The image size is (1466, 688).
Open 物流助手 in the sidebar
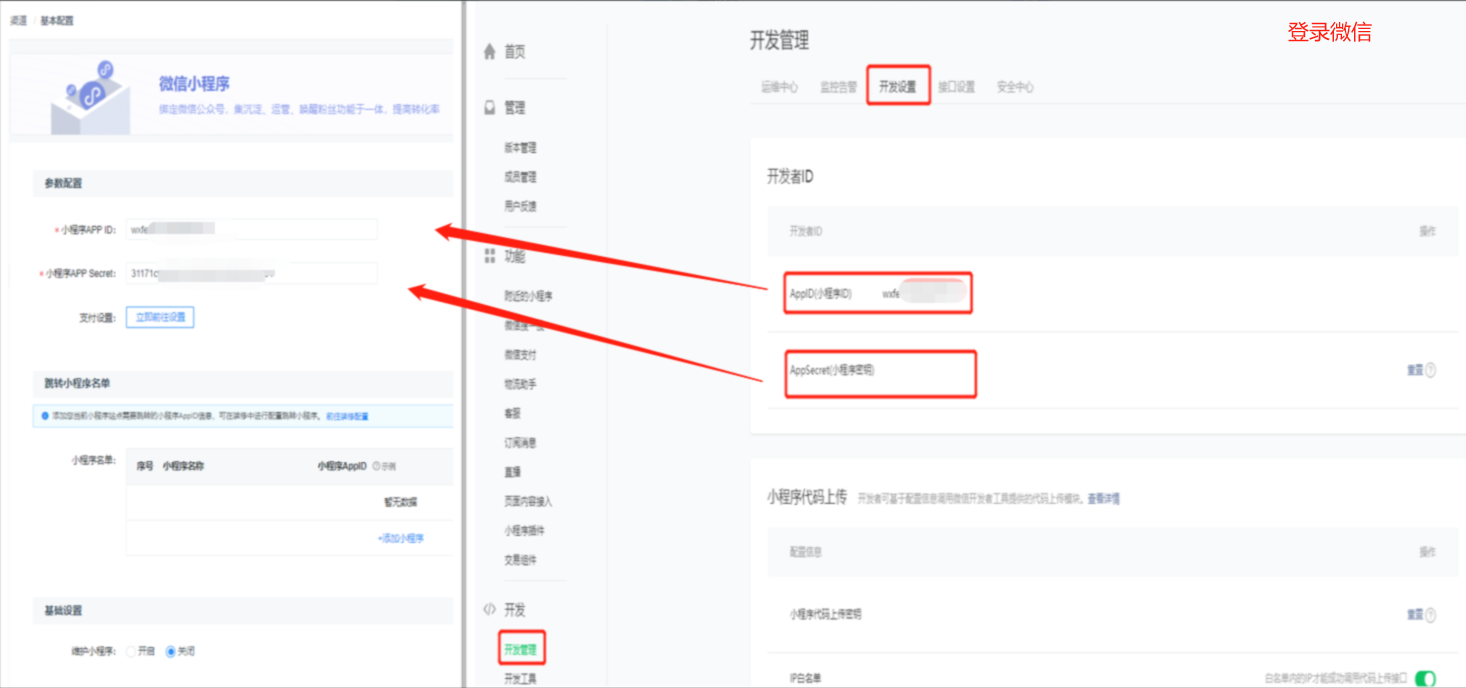(x=520, y=384)
